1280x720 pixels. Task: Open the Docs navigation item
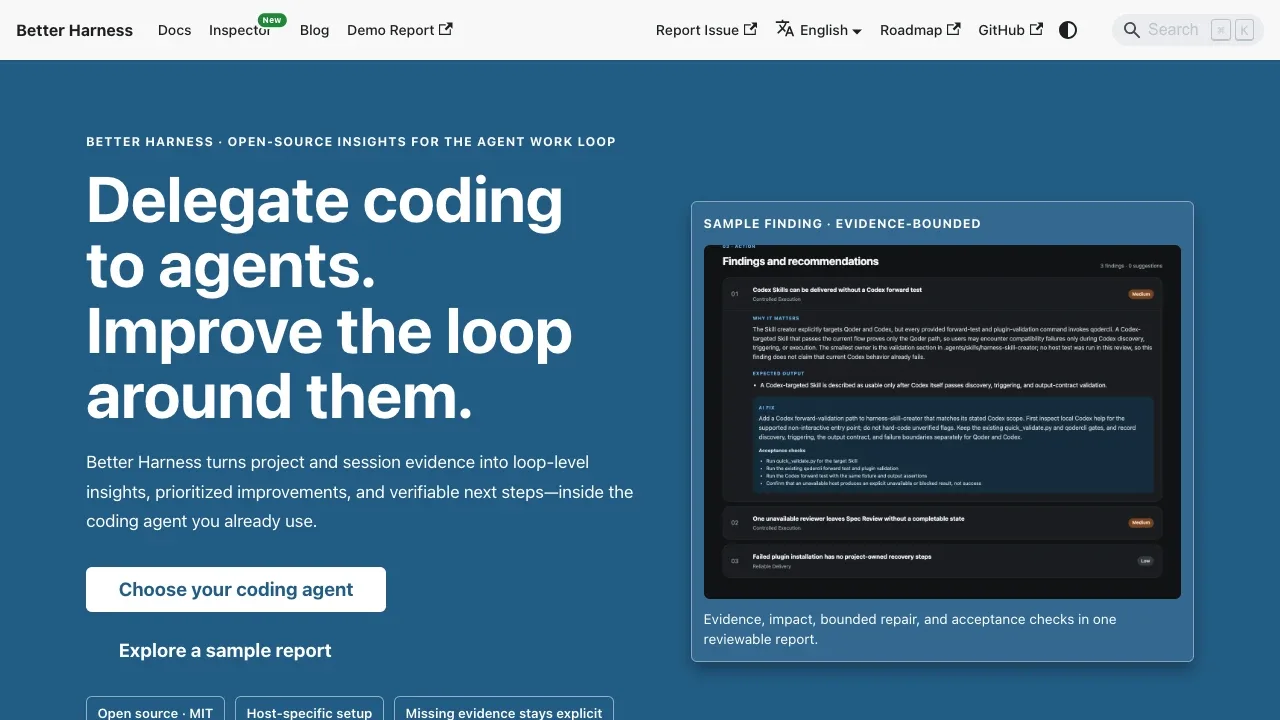tap(174, 30)
